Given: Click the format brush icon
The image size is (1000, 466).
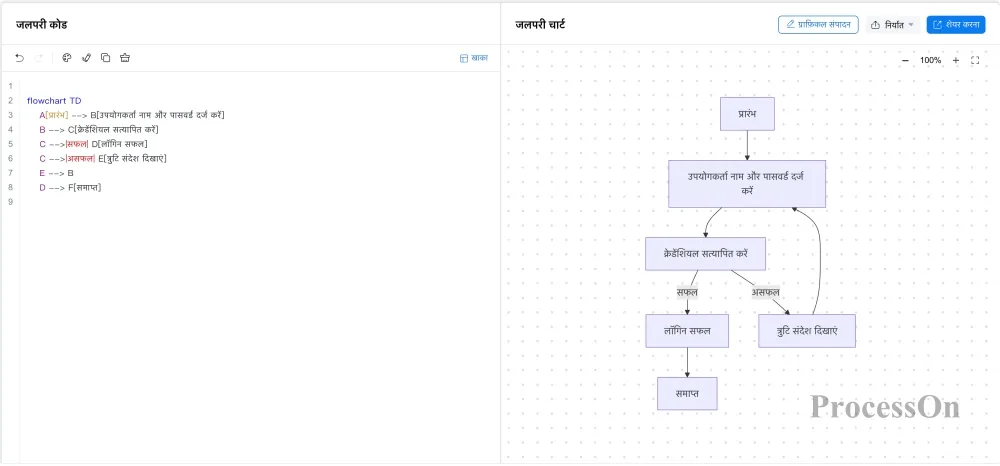Looking at the screenshot, I should click(87, 58).
